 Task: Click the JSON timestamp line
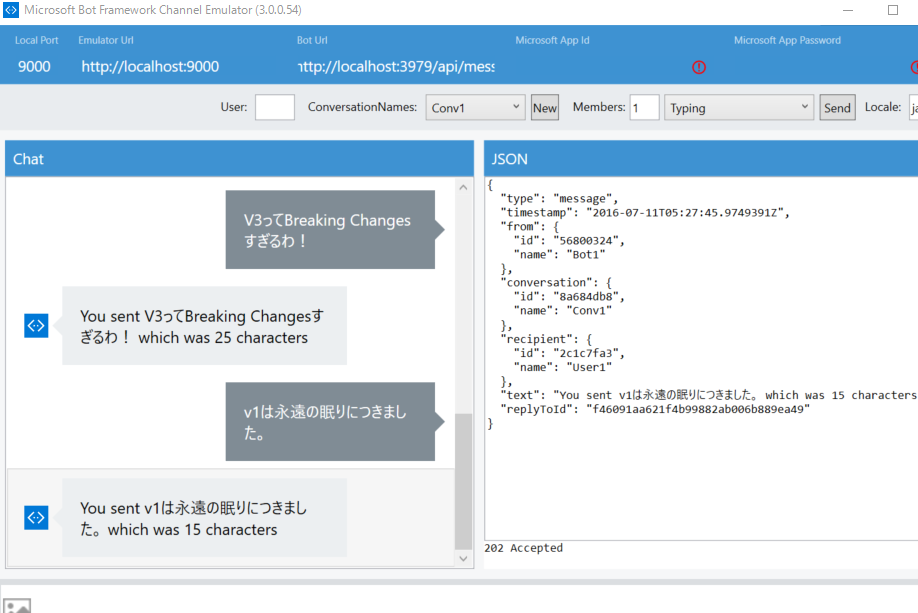coord(645,213)
